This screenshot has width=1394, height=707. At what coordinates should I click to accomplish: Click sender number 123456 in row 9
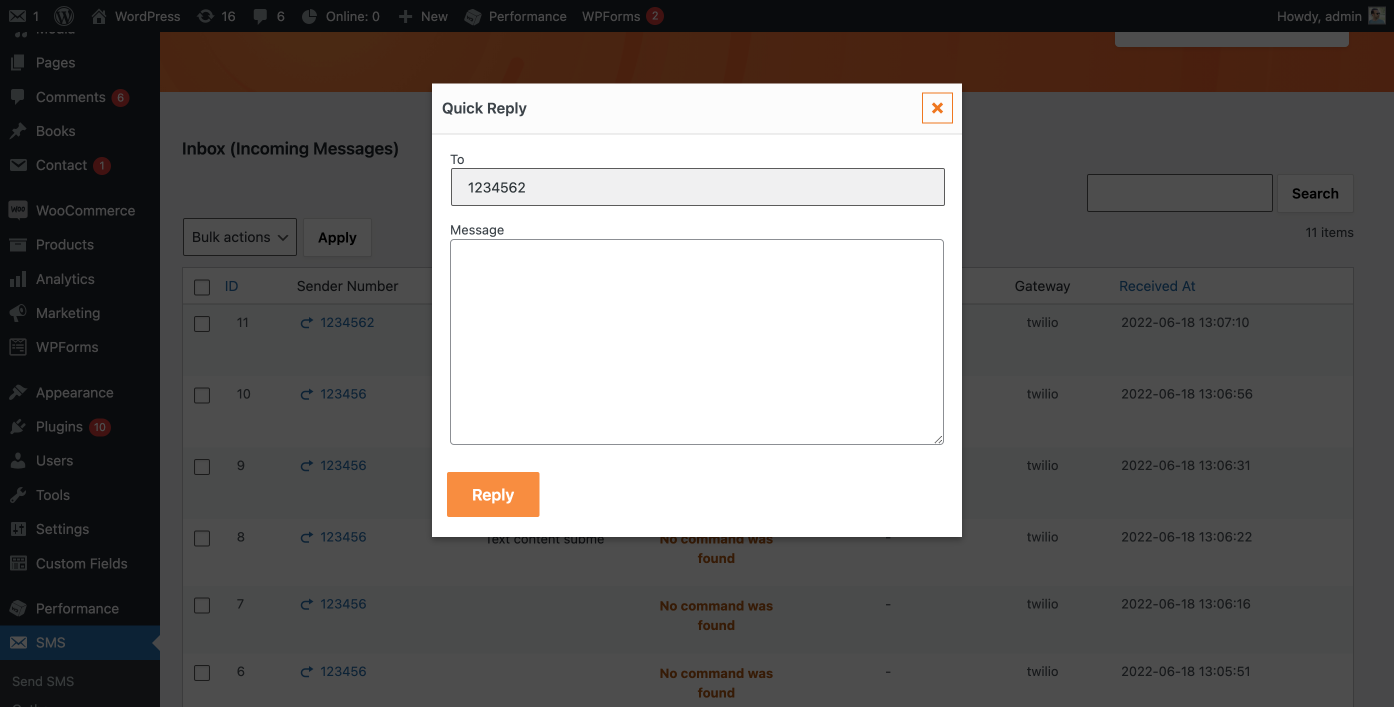click(343, 465)
